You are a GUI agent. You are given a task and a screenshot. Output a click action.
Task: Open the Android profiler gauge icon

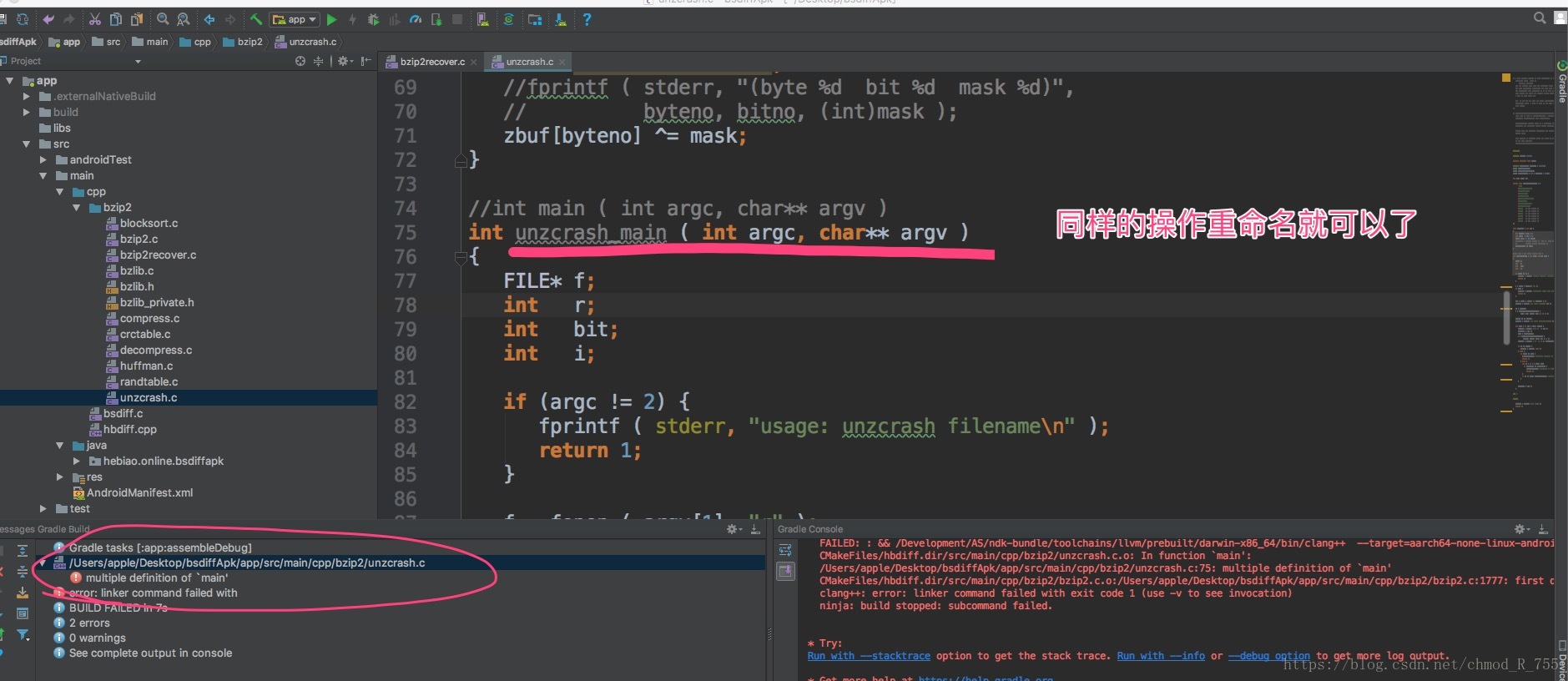pyautogui.click(x=415, y=19)
